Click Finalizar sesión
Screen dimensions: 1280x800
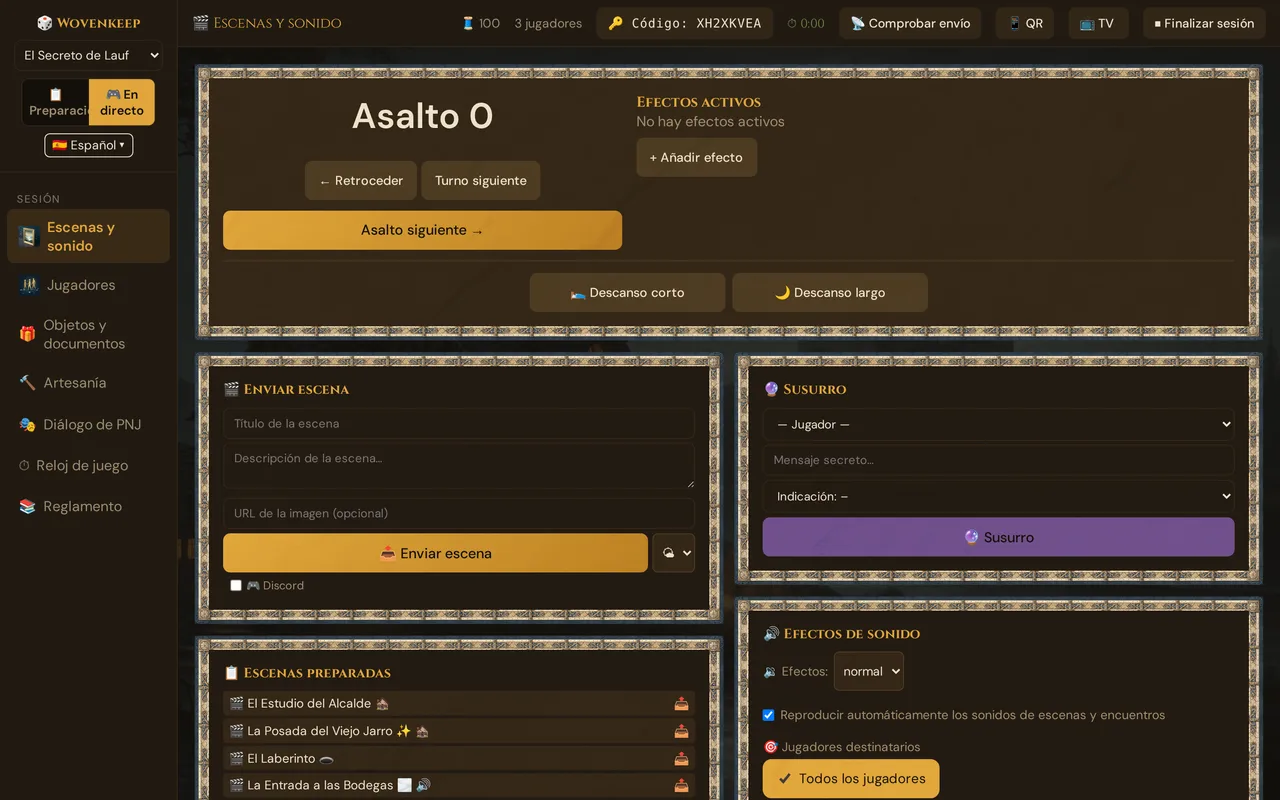[x=1203, y=23]
